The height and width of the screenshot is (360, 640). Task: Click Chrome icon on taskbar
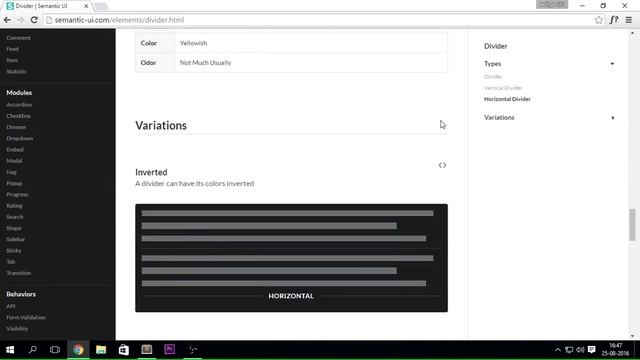(x=78, y=349)
